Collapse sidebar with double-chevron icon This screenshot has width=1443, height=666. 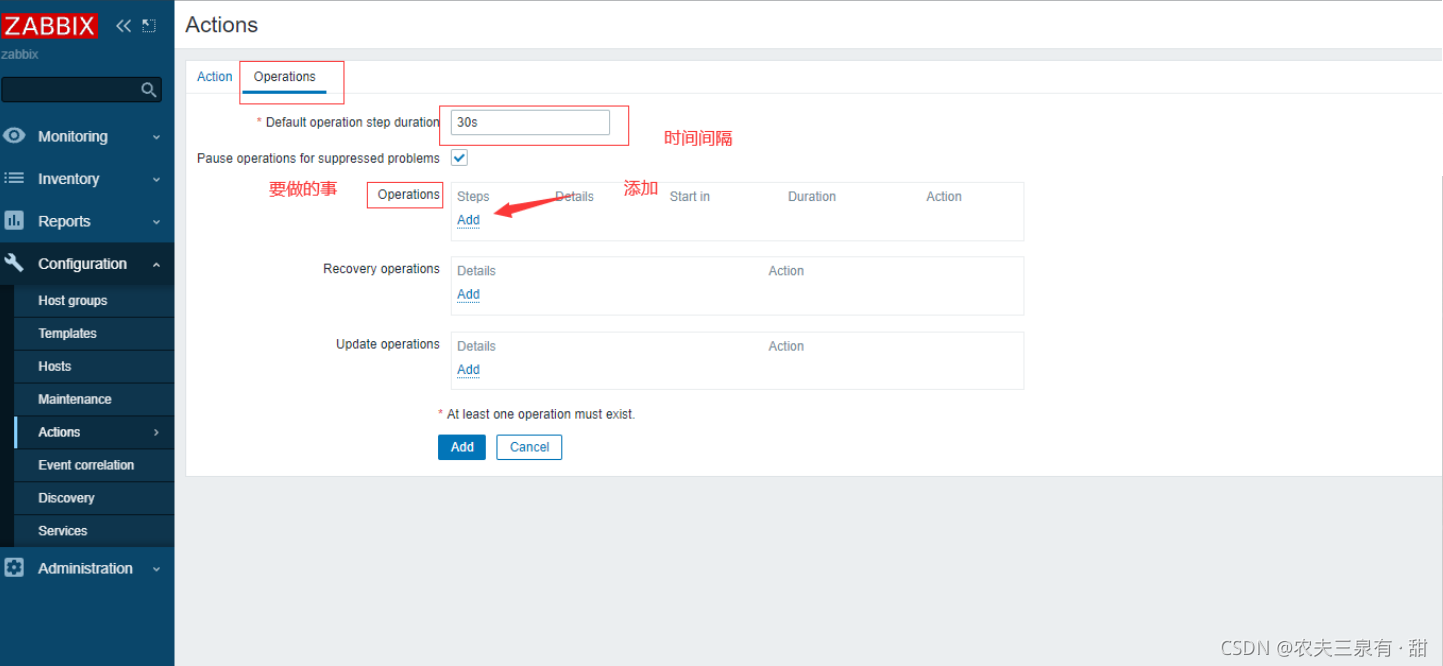[x=123, y=26]
